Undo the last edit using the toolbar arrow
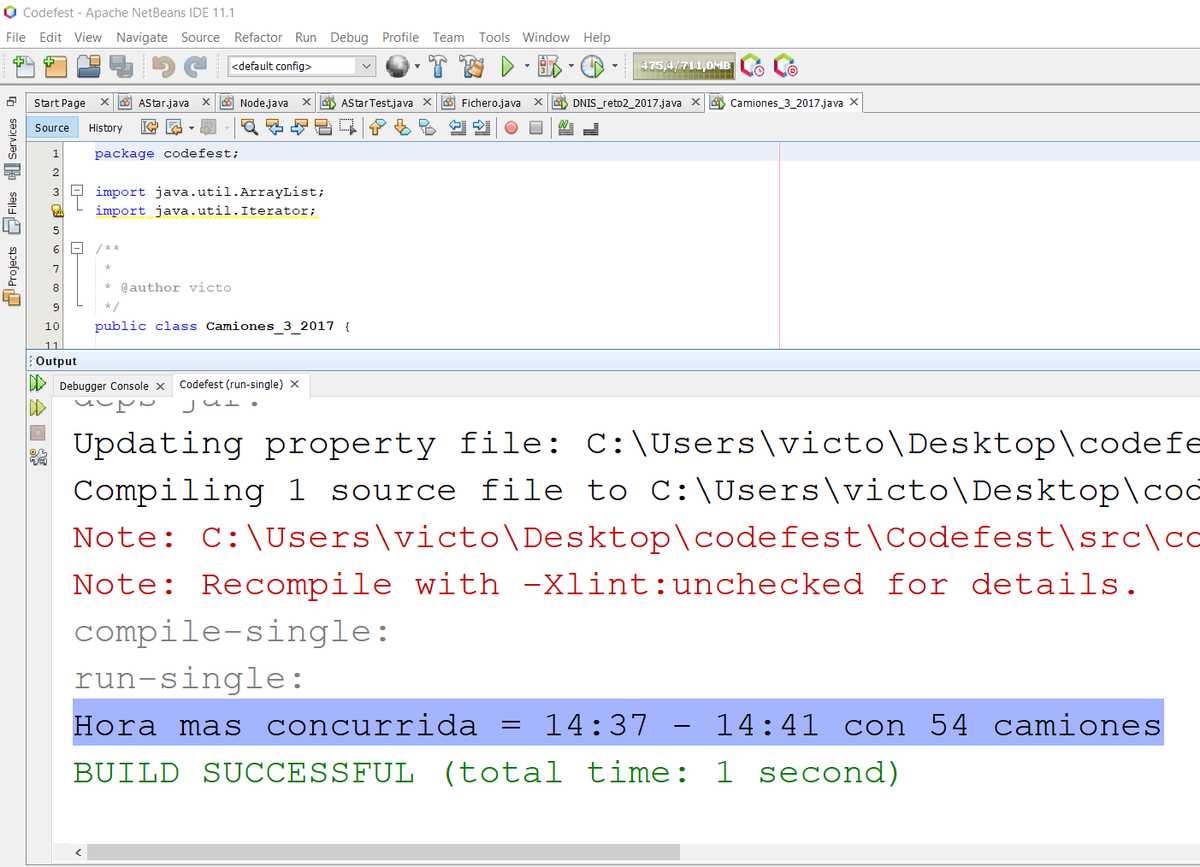The height and width of the screenshot is (867, 1200). point(164,67)
